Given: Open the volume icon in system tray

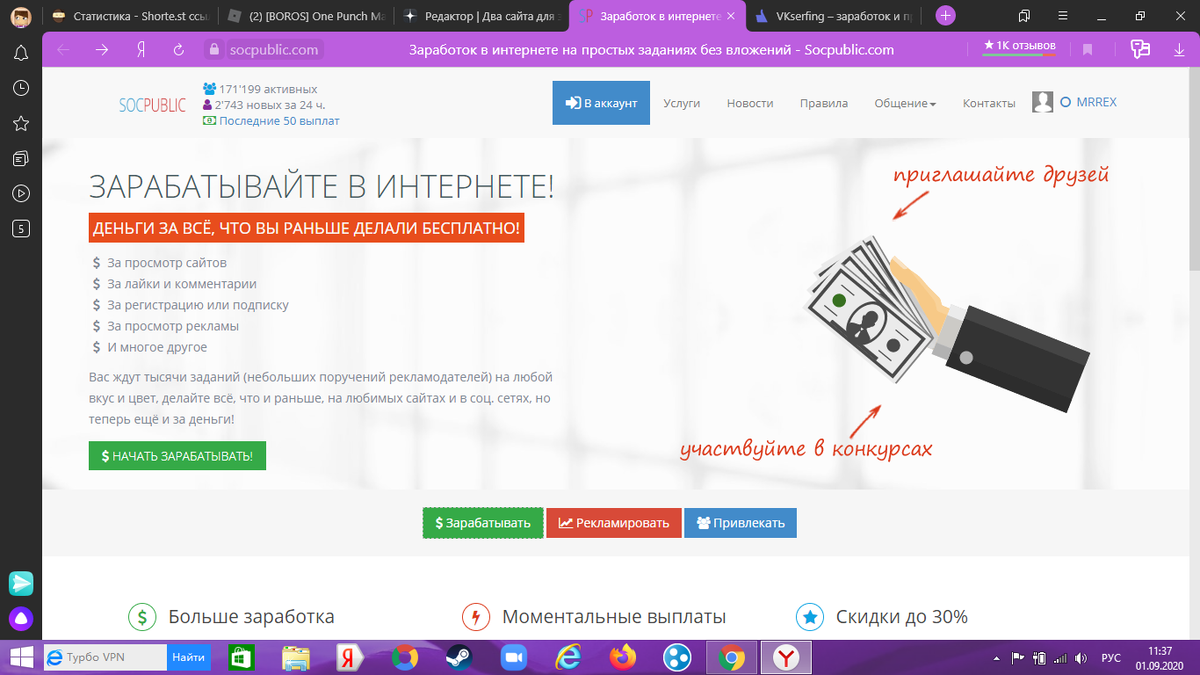Looking at the screenshot, I should tap(1079, 657).
